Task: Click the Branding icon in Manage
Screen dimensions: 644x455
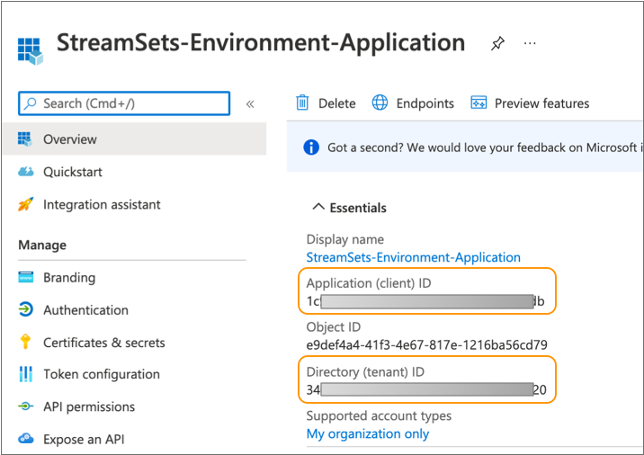Action: coord(25,277)
